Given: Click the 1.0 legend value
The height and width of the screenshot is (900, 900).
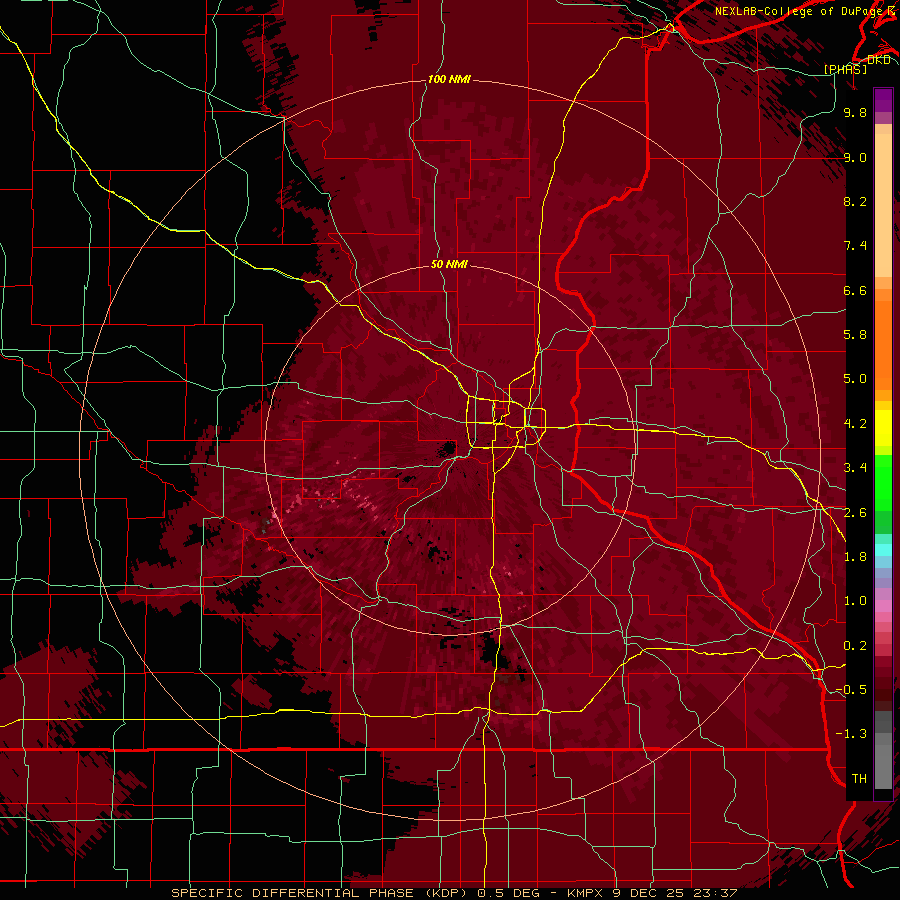Looking at the screenshot, I should 855,601.
